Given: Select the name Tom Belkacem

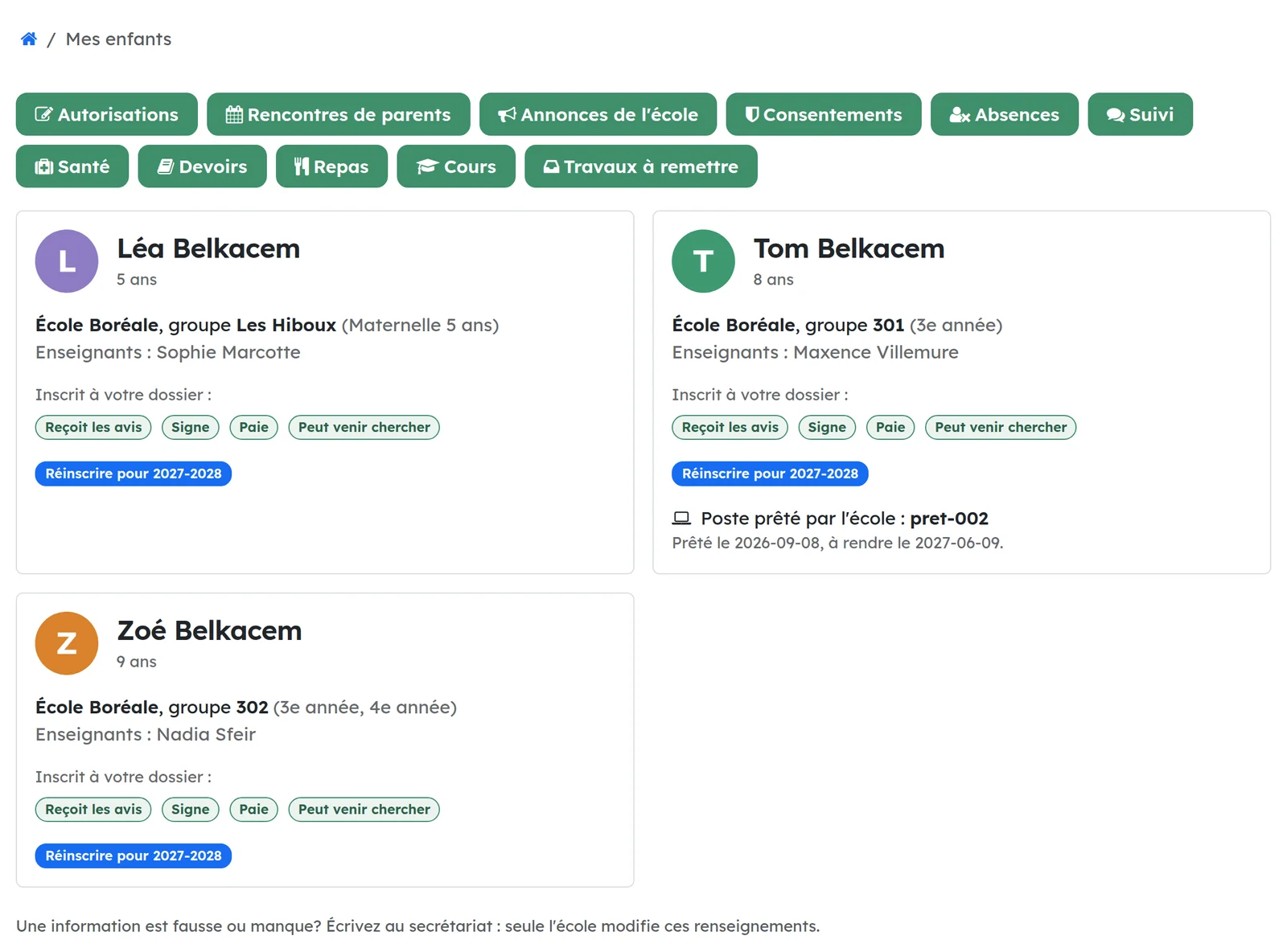Looking at the screenshot, I should click(849, 248).
